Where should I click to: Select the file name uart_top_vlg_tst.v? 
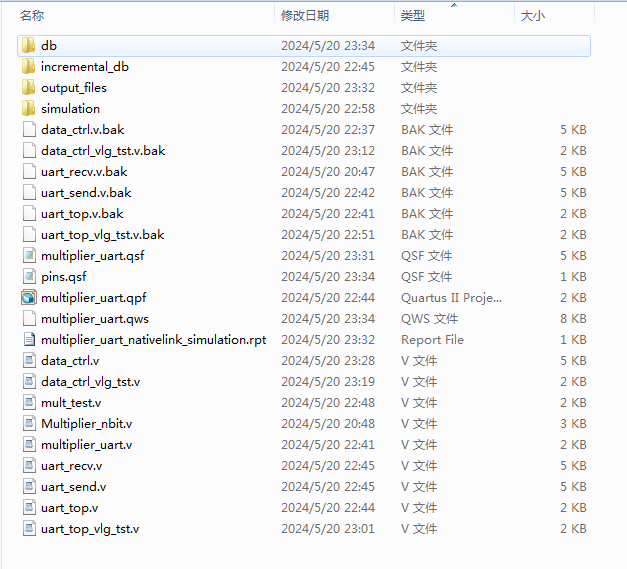90,529
